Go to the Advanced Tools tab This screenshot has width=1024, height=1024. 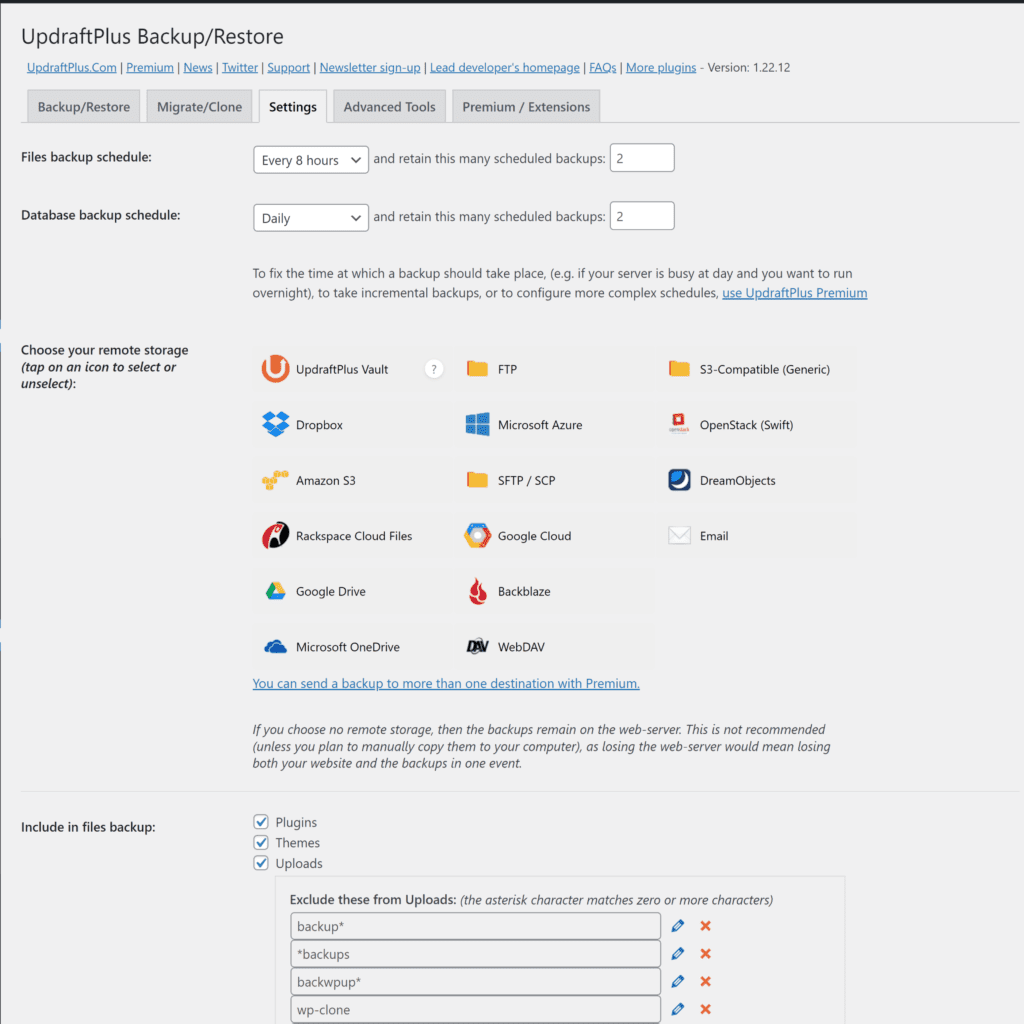click(x=389, y=106)
